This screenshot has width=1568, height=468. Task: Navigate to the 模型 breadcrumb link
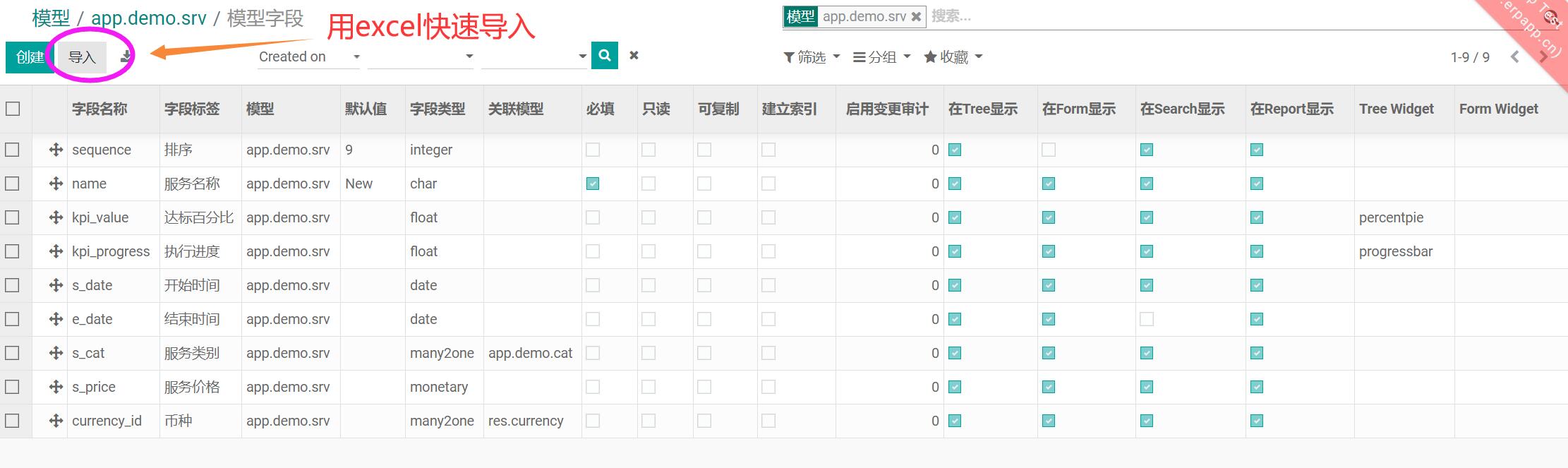(x=51, y=18)
